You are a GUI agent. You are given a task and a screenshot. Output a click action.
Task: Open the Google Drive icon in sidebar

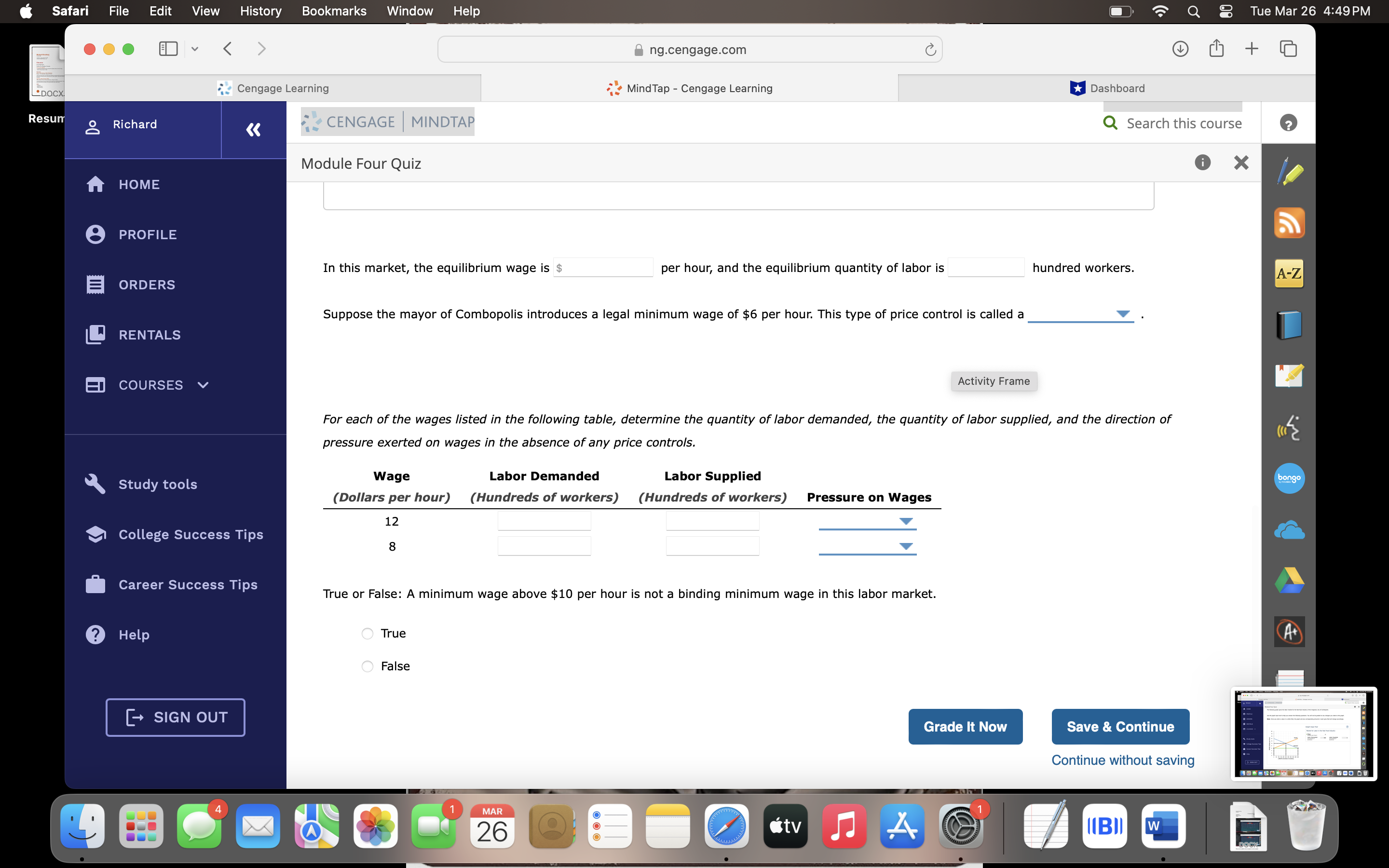1289,581
